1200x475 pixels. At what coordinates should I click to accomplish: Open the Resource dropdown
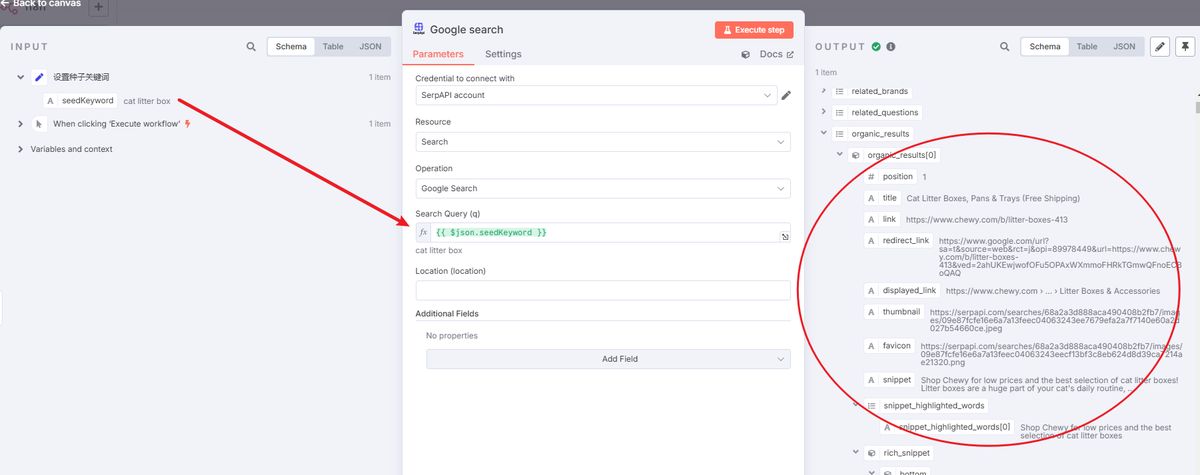[603, 142]
